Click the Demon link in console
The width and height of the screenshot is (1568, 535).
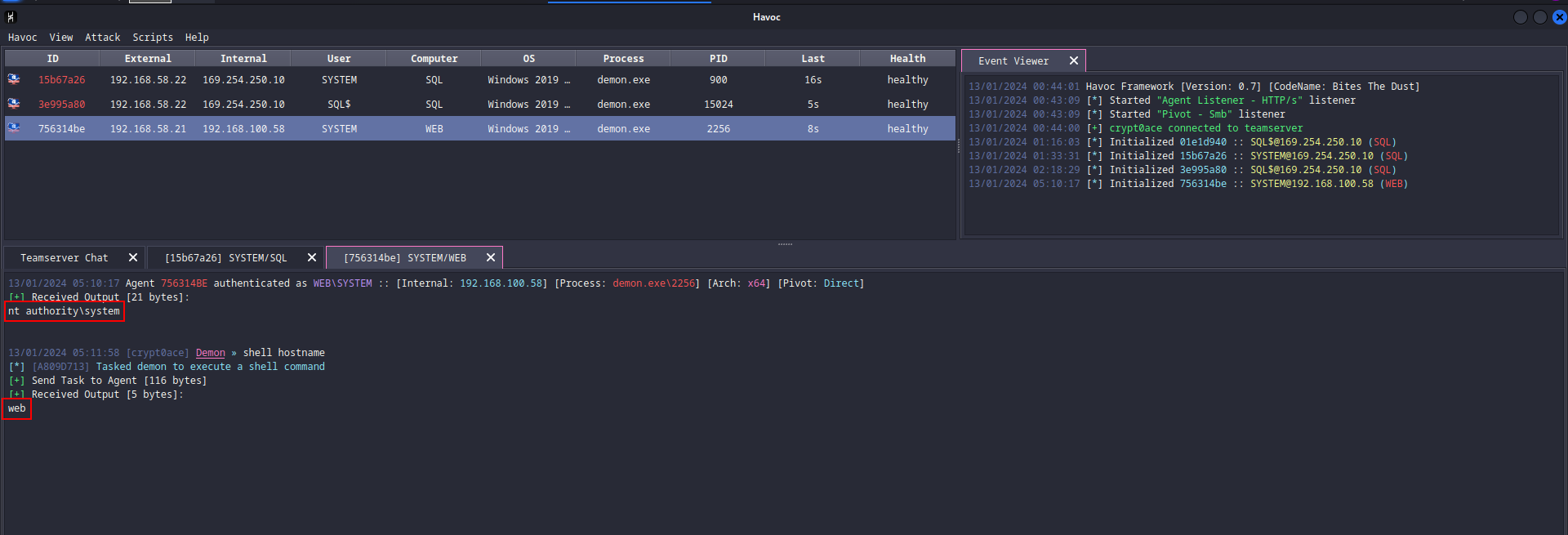pos(210,353)
